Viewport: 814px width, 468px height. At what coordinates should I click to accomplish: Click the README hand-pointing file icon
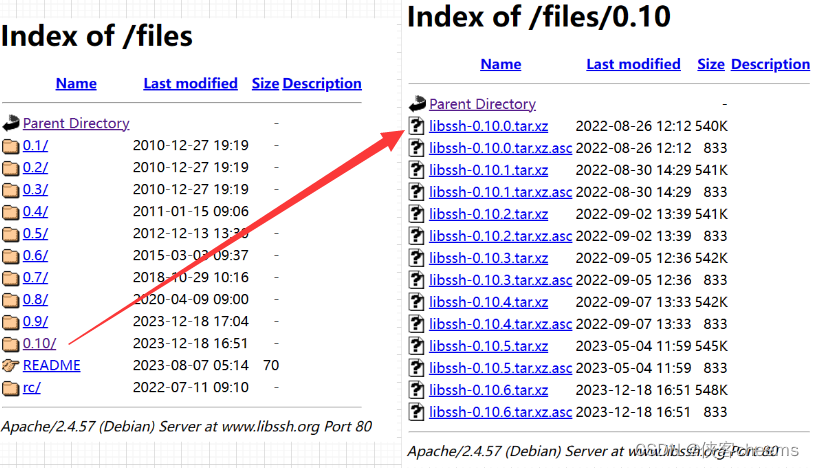coord(10,366)
